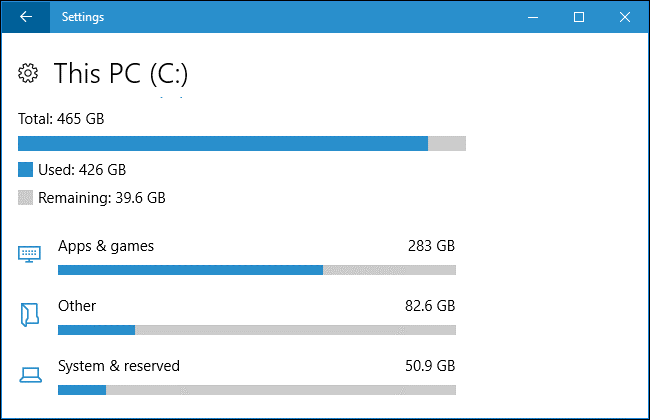Viewport: 650px width, 420px height.
Task: Click the System & reserved usage bar
Action: [257, 390]
